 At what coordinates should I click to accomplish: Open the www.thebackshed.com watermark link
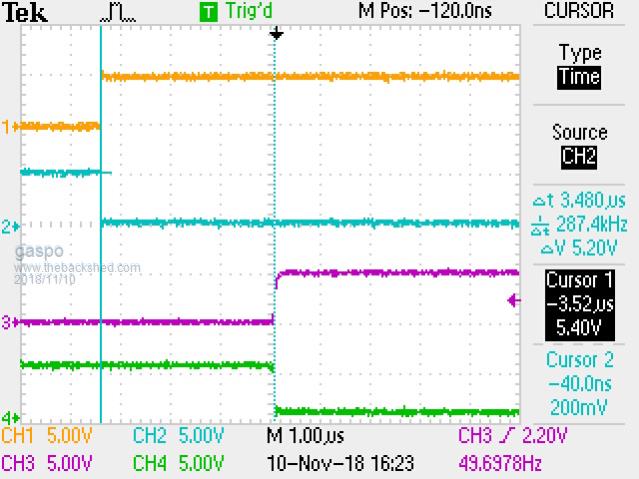[78, 267]
